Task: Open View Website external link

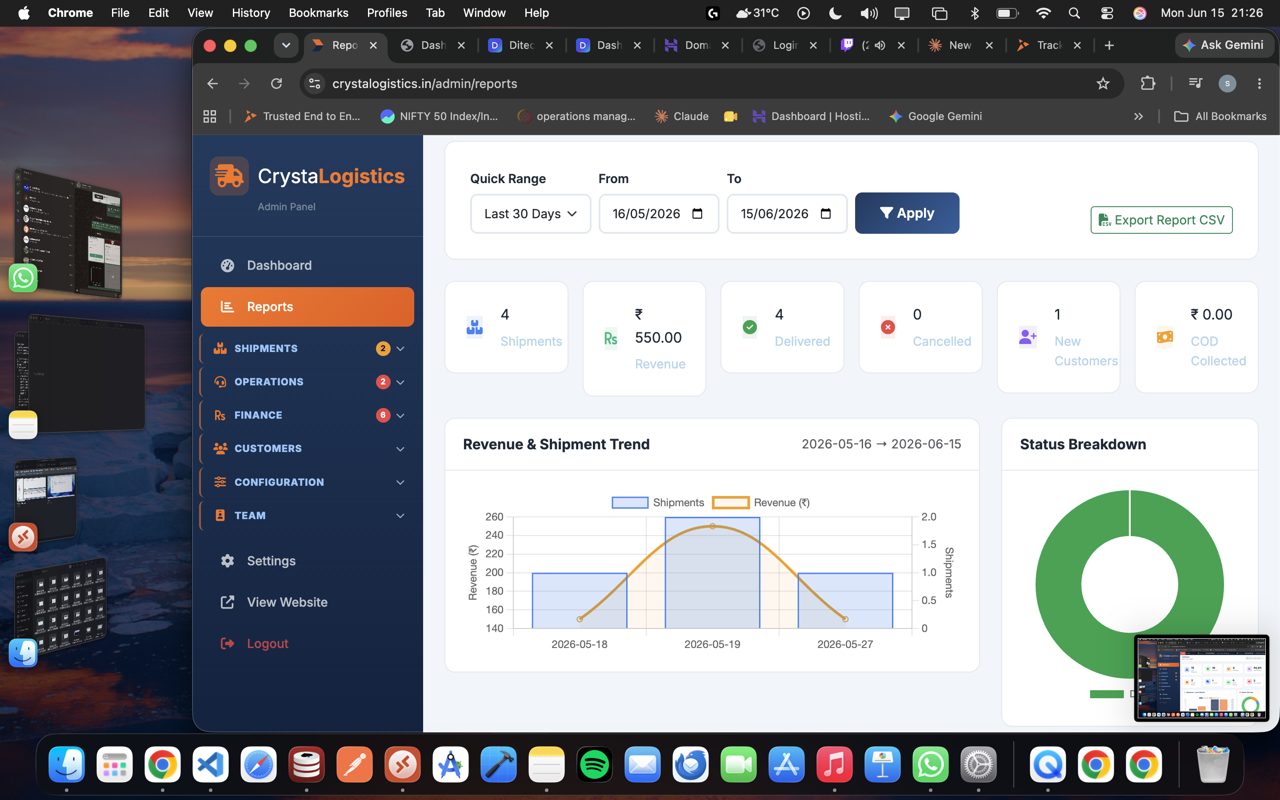Action: pyautogui.click(x=274, y=602)
